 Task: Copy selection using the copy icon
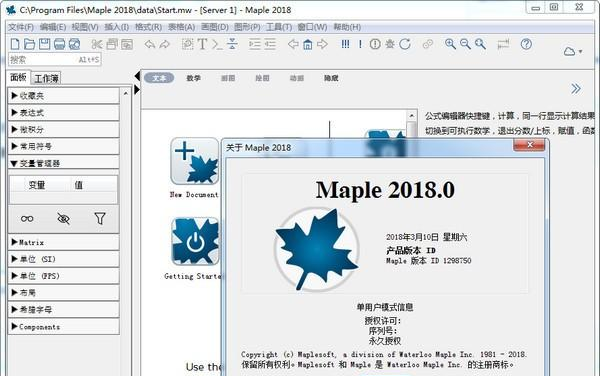[112, 44]
